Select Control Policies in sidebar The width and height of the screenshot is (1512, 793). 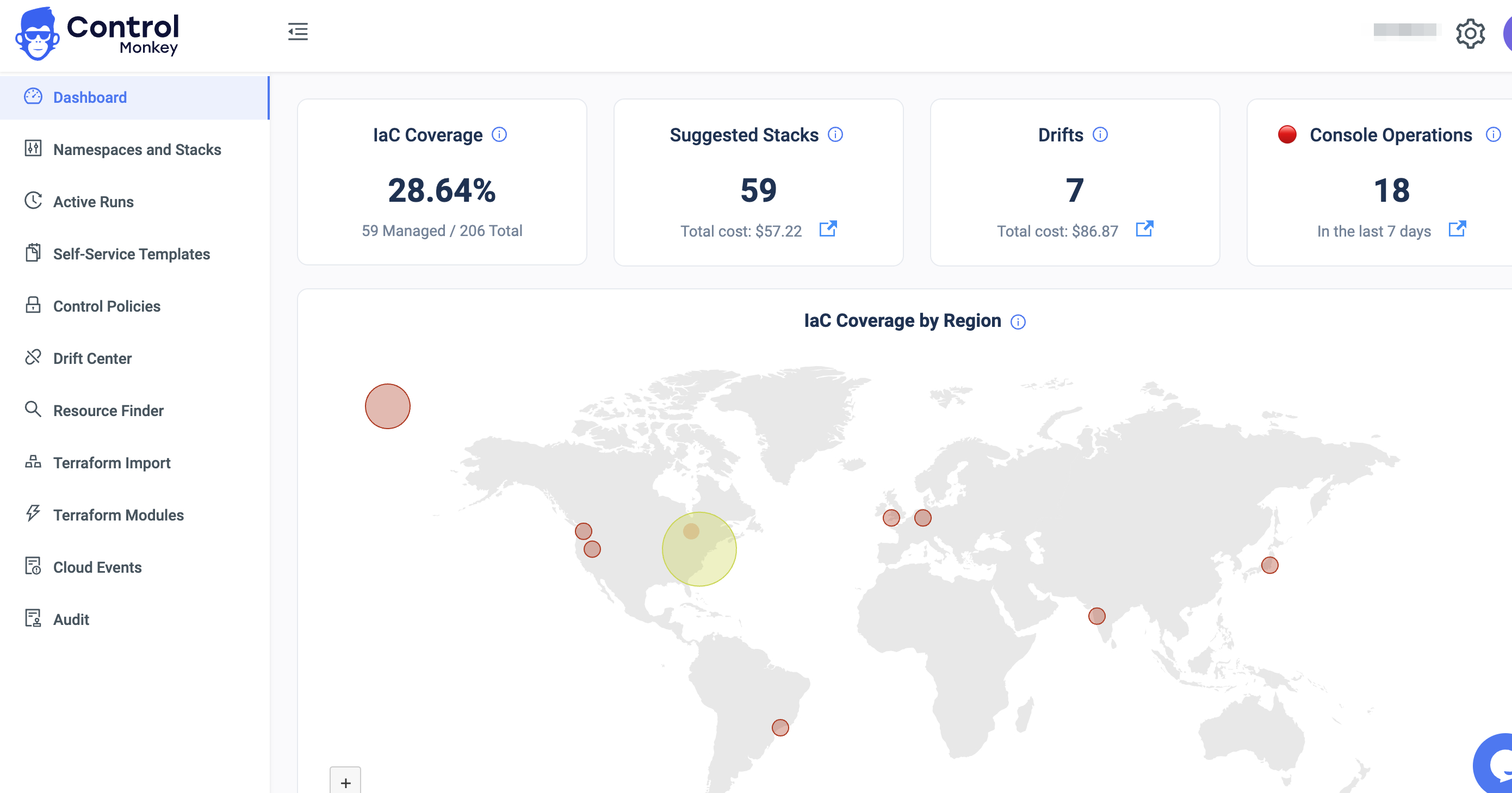click(106, 306)
